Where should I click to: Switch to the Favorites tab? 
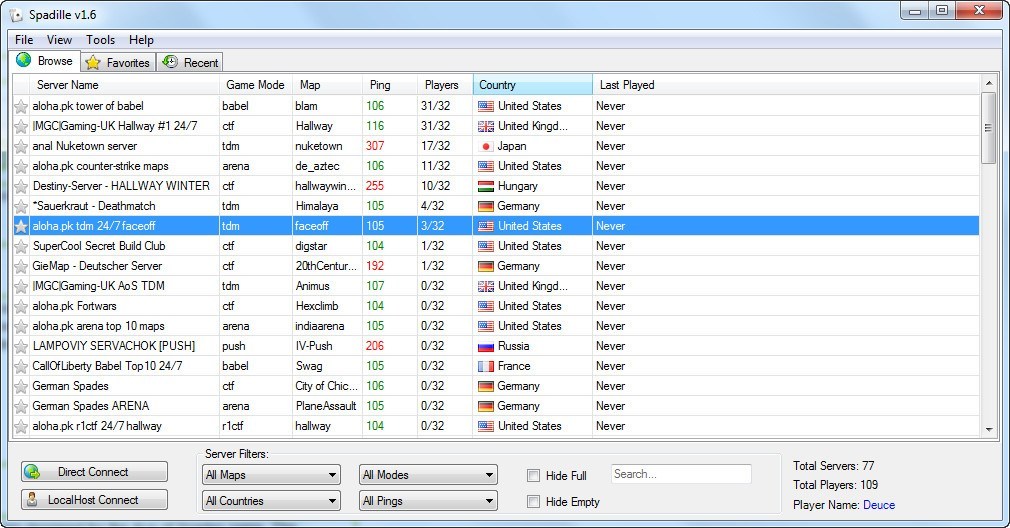click(x=119, y=62)
